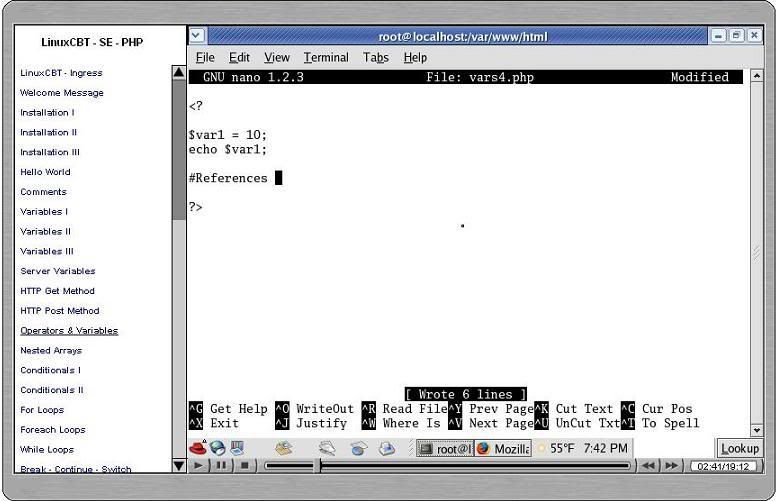This screenshot has height=501, width=776.
Task: Open the While Loops lesson
Action: [47, 449]
